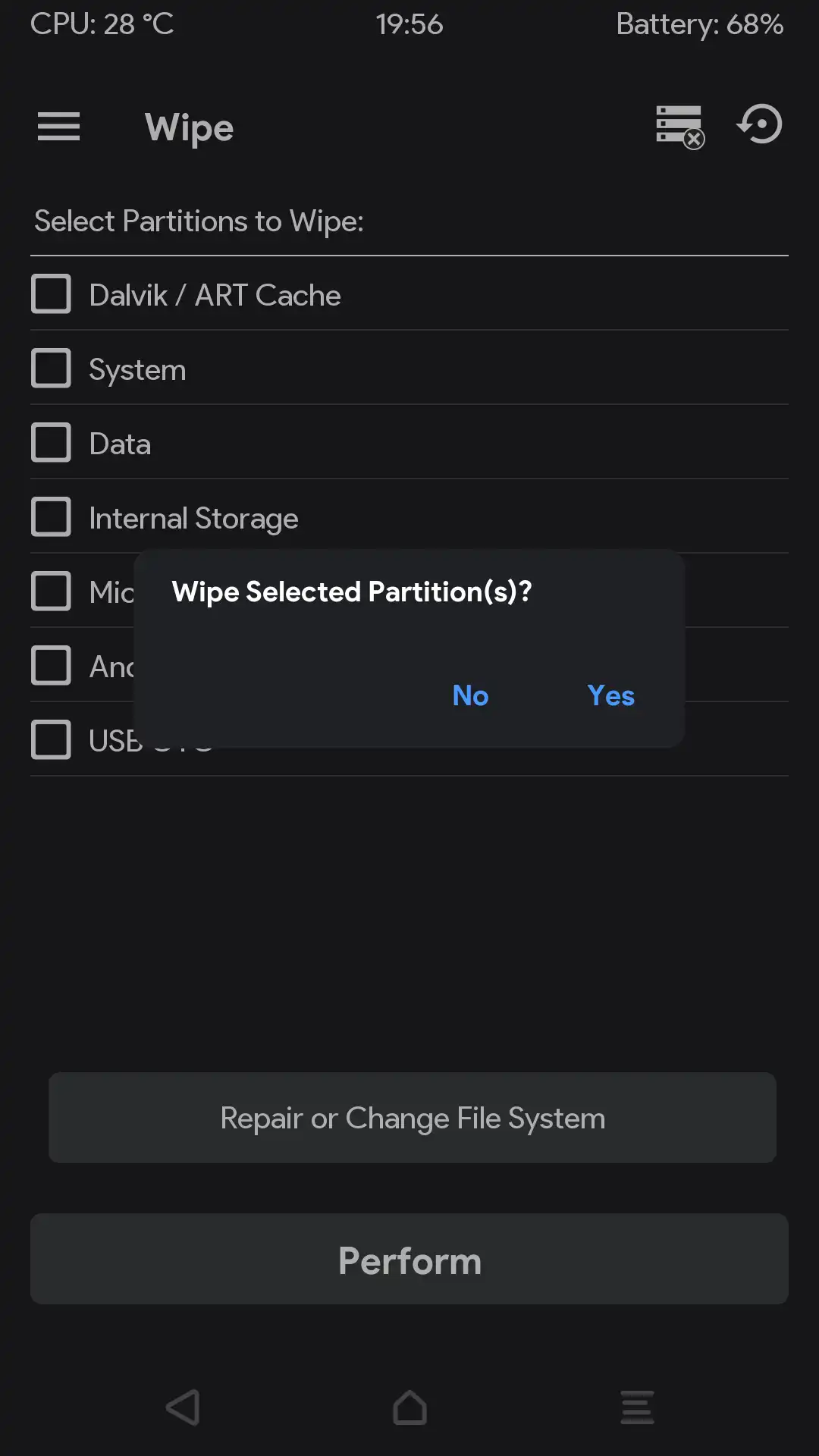Tap the Battery percentage status

pos(699,24)
